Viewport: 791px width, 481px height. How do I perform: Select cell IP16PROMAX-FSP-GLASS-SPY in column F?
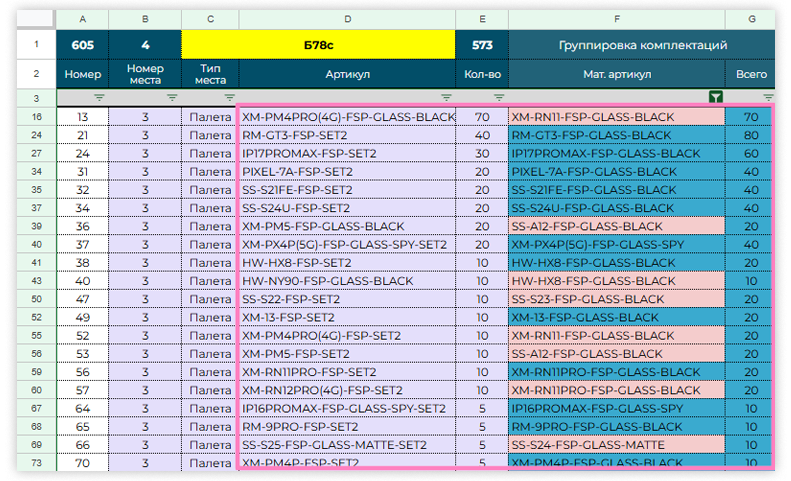(x=616, y=408)
